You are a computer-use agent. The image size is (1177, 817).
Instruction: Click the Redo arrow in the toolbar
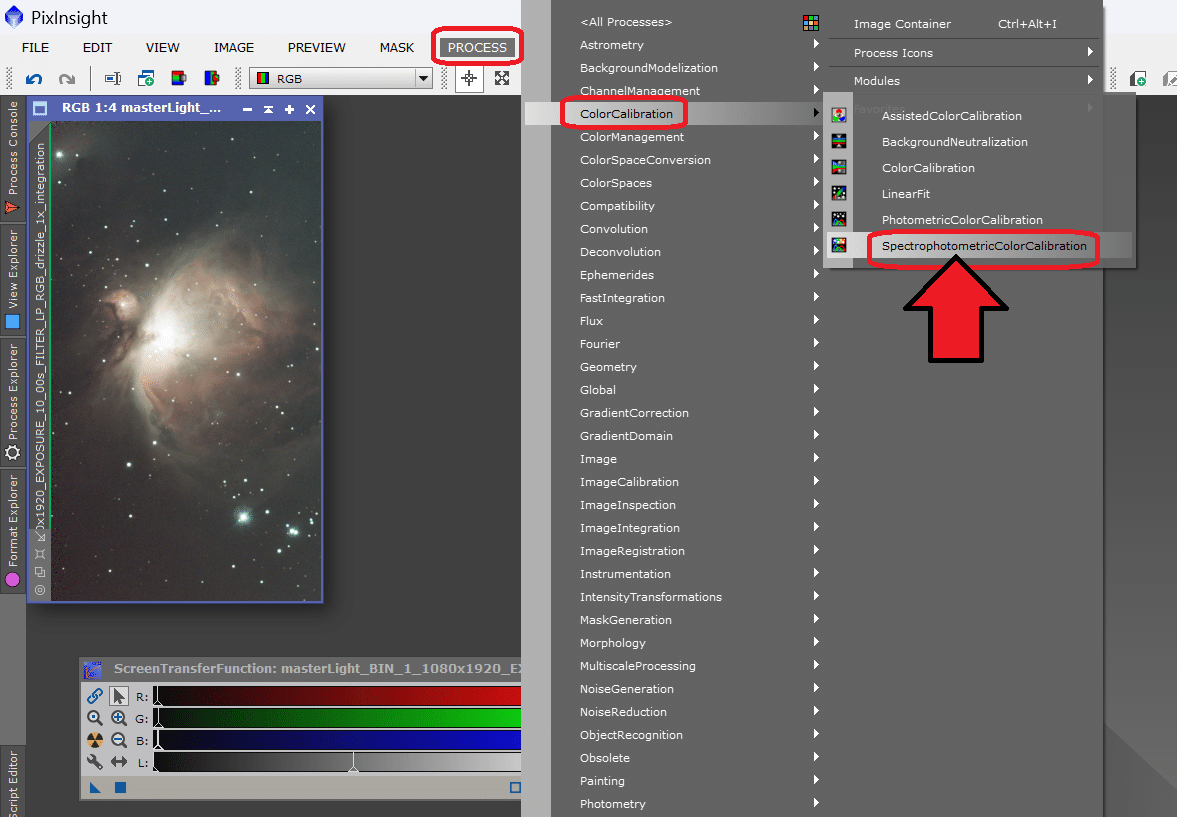67,79
